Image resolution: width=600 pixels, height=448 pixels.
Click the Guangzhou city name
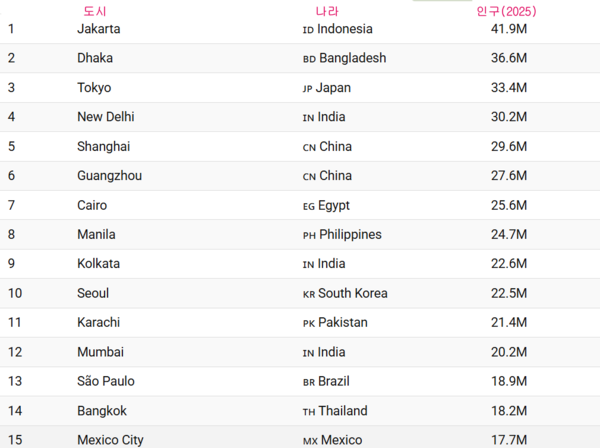click(109, 176)
